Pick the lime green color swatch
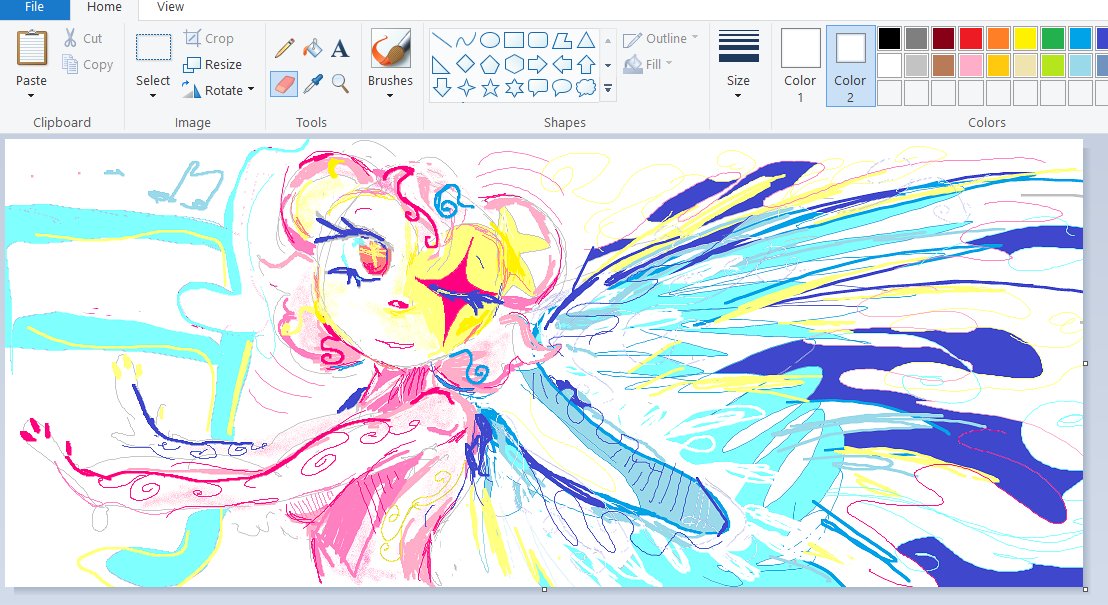Image resolution: width=1108 pixels, height=605 pixels. 1053,65
